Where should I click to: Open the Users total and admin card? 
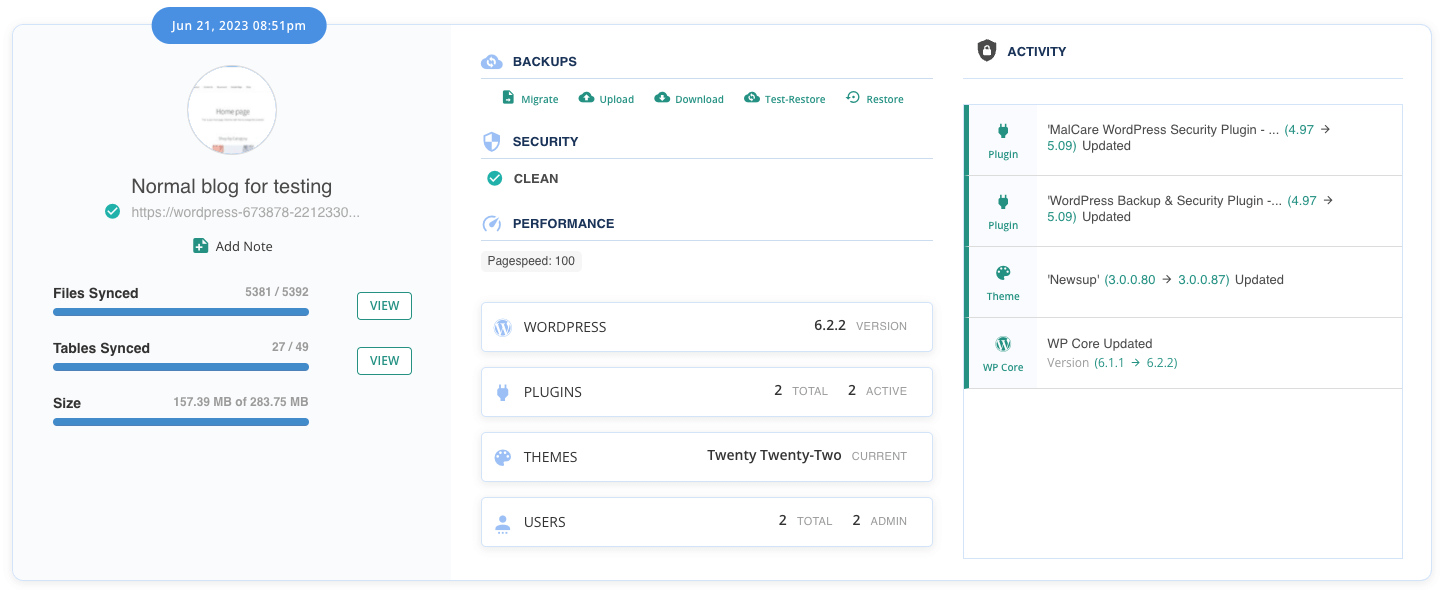[x=707, y=522]
